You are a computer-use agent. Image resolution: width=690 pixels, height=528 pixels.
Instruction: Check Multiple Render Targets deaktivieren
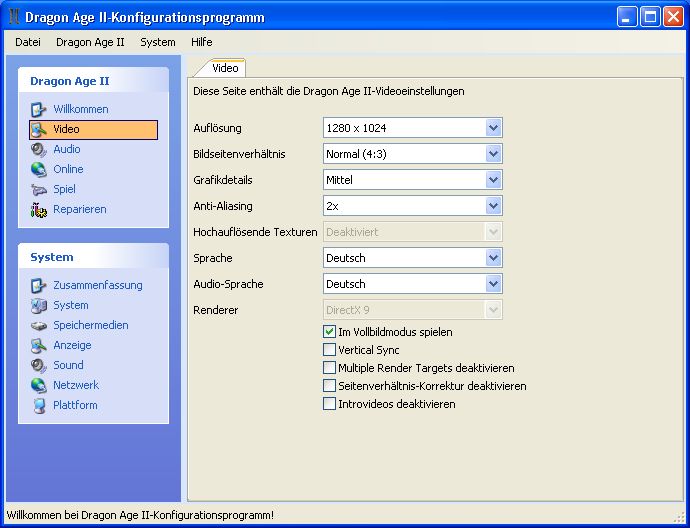click(x=329, y=368)
